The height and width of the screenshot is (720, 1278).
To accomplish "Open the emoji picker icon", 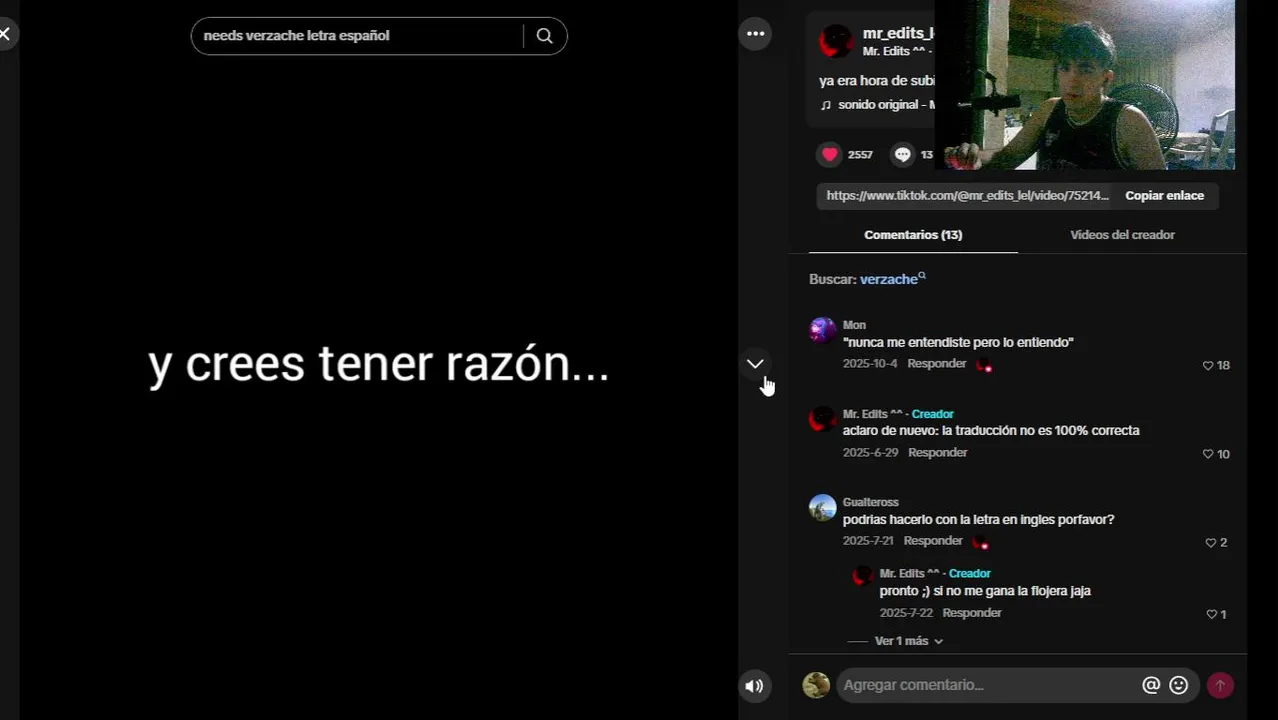I will point(1179,685).
